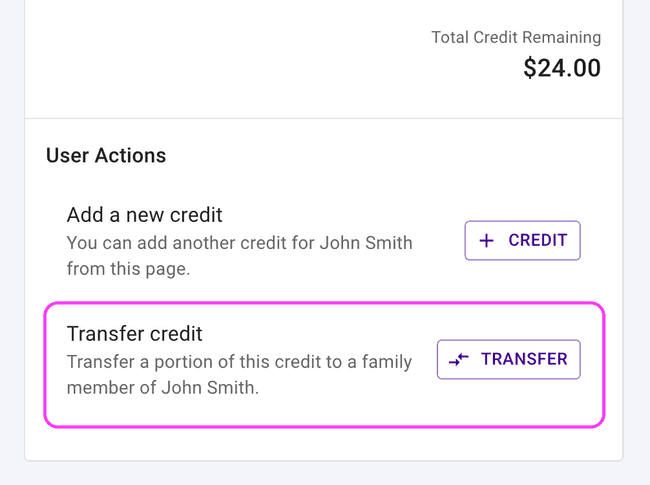Viewport: 650px width, 485px height.
Task: Click the plus icon on the Credit button
Action: (487, 240)
